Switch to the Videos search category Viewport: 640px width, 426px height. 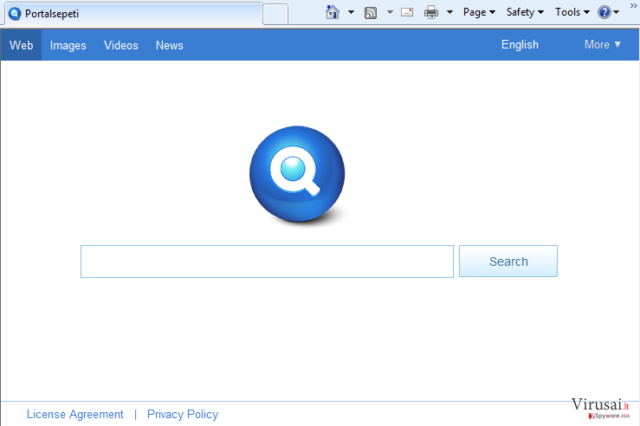coord(121,45)
